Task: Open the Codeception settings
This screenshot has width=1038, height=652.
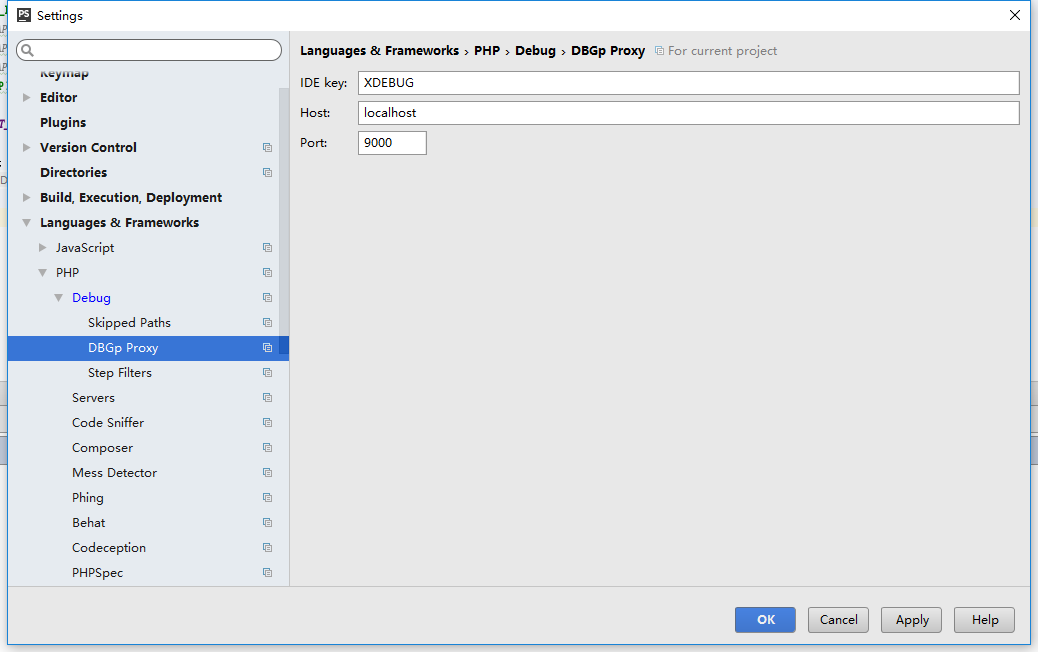Action: pyautogui.click(x=109, y=548)
